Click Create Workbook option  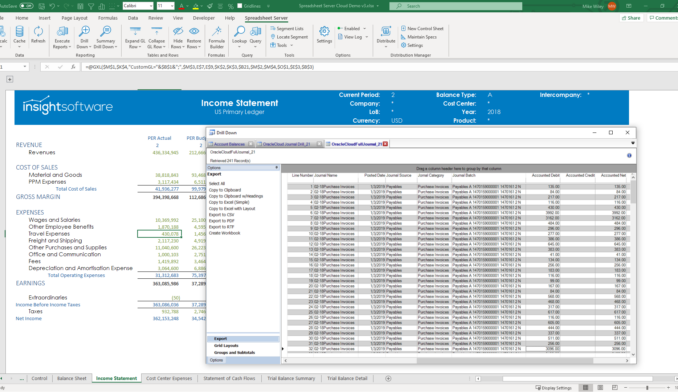224,233
